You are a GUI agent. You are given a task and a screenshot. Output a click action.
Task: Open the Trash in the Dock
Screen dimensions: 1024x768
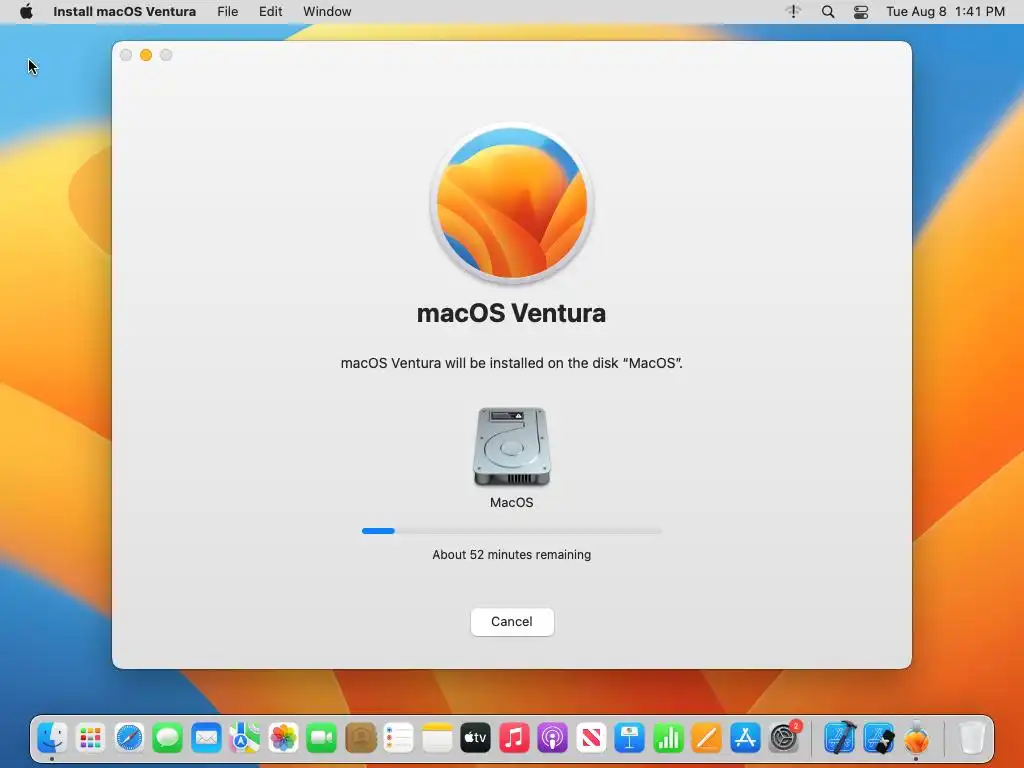tap(971, 739)
